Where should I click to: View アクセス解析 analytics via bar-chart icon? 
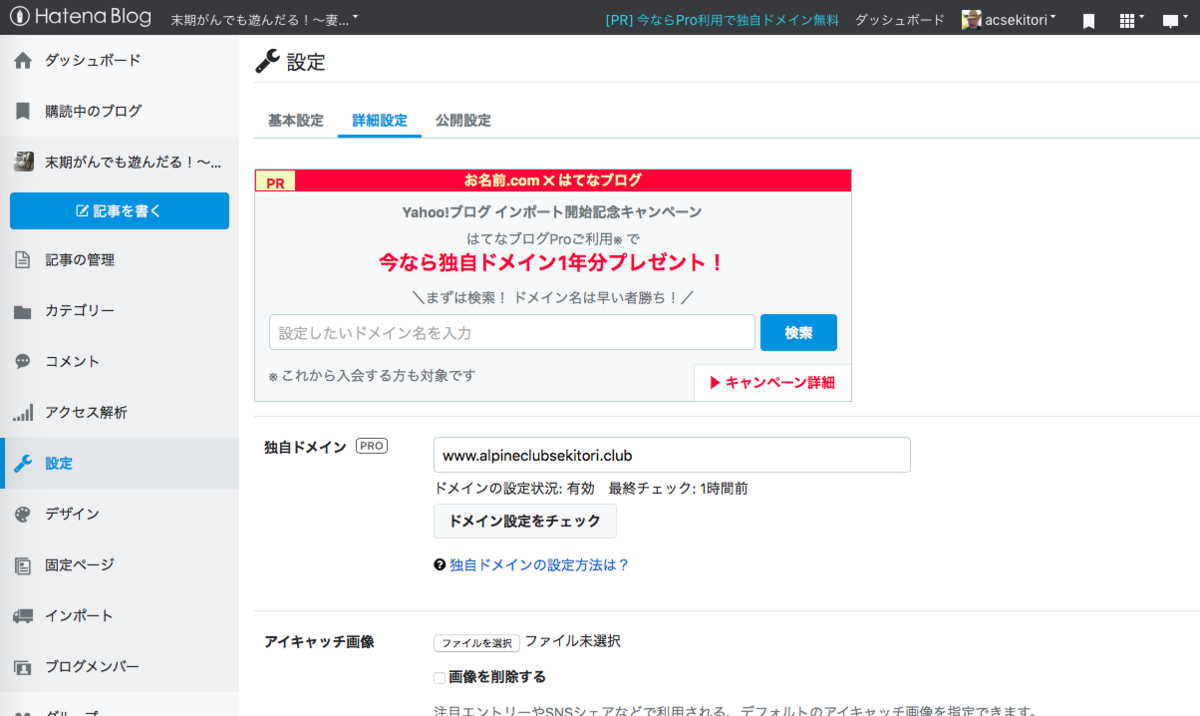pos(22,412)
